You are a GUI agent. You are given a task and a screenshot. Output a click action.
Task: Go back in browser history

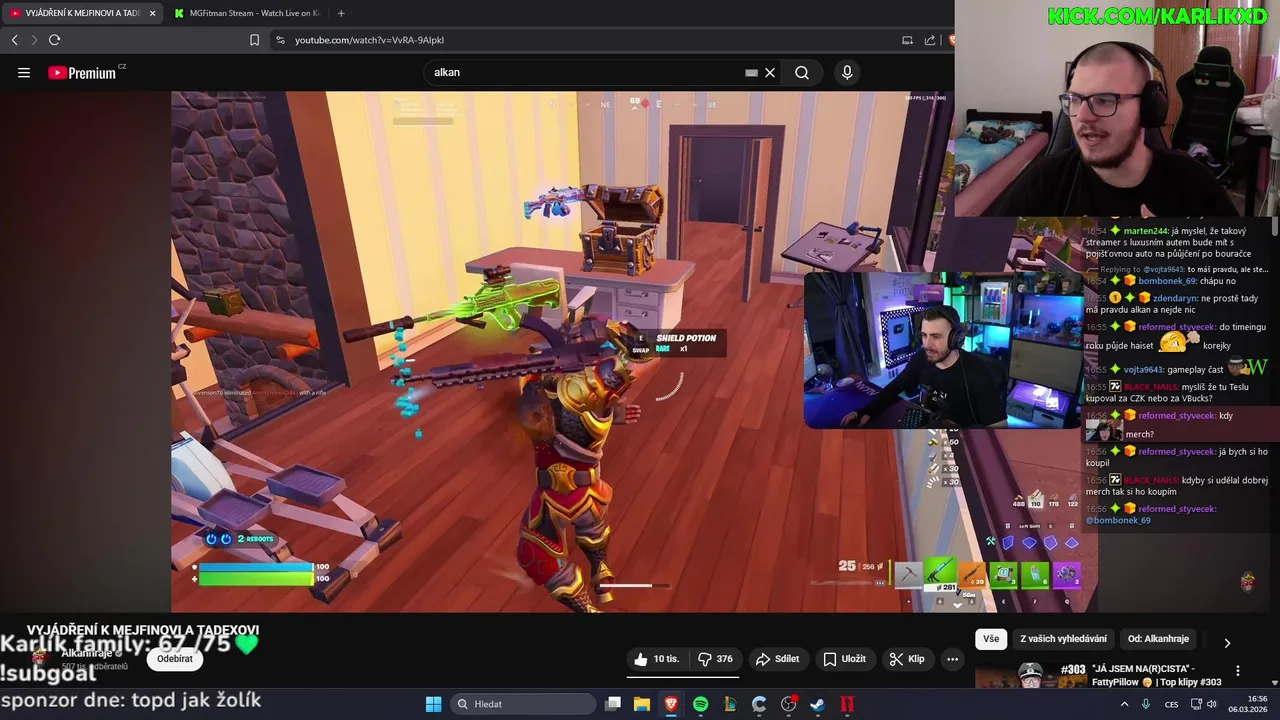(14, 40)
